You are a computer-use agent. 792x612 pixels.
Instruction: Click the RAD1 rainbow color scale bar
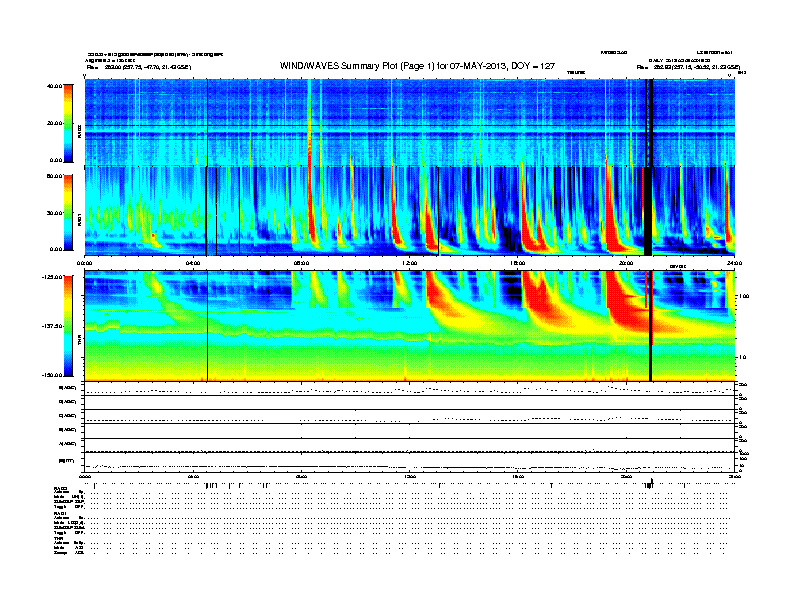(68, 213)
